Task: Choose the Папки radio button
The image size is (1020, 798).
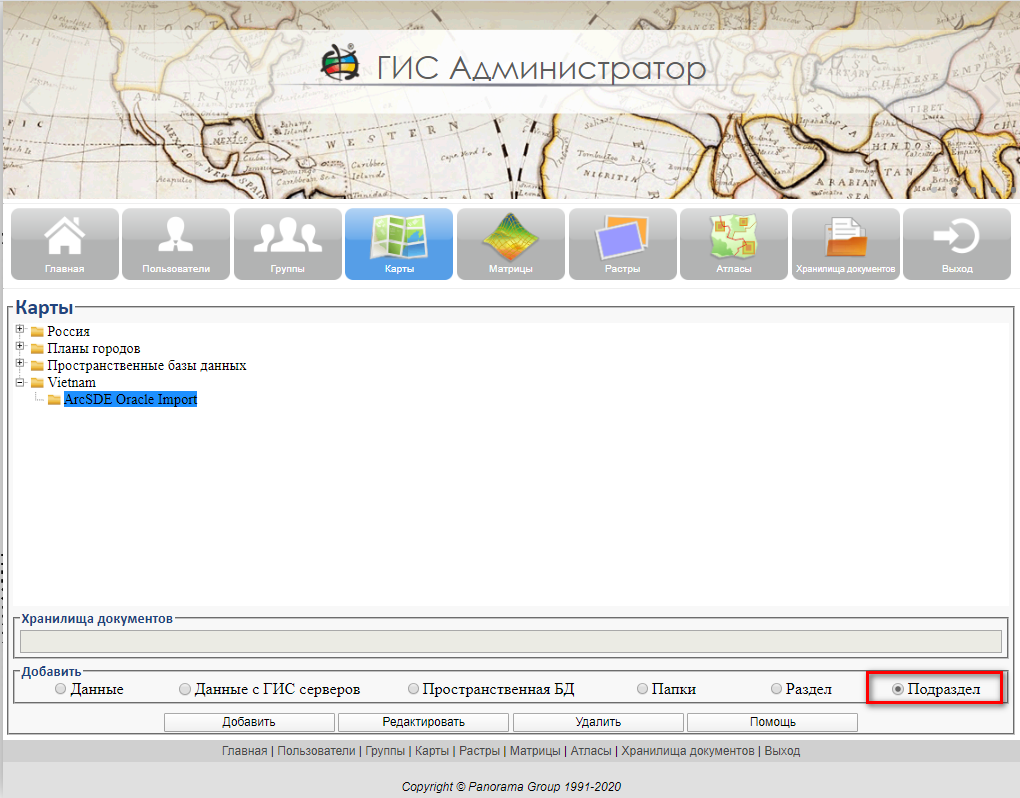Action: (643, 689)
